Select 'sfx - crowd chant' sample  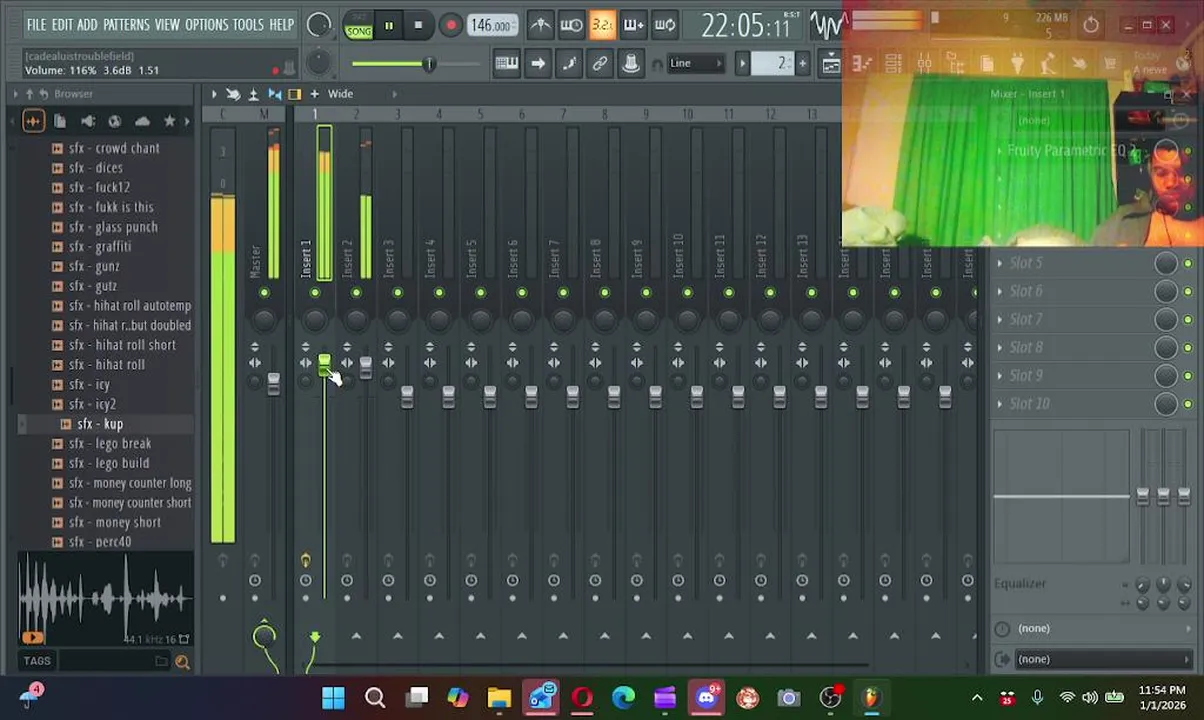point(114,148)
